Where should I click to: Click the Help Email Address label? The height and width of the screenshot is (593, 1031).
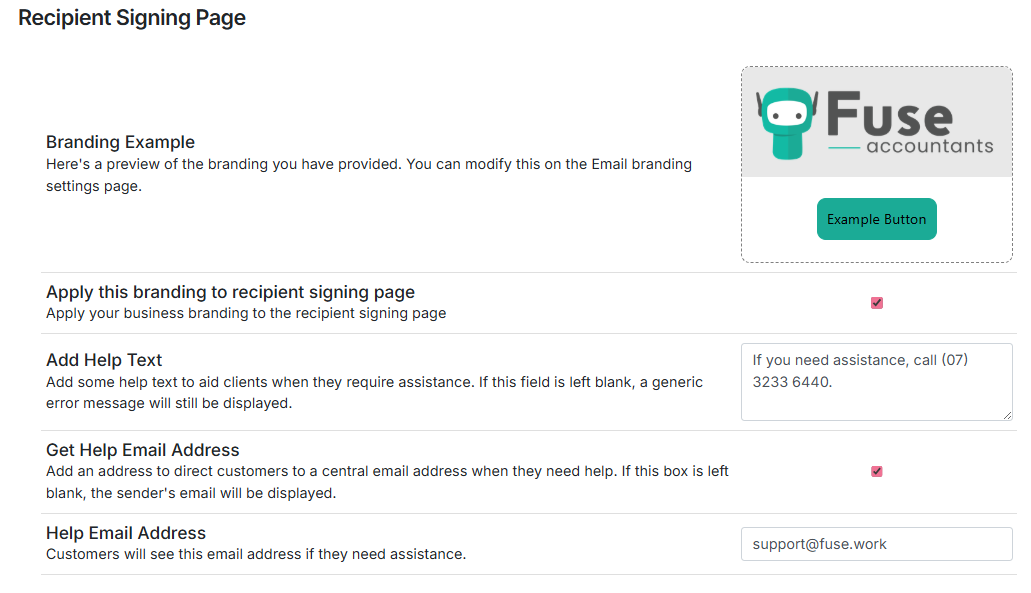tap(126, 533)
